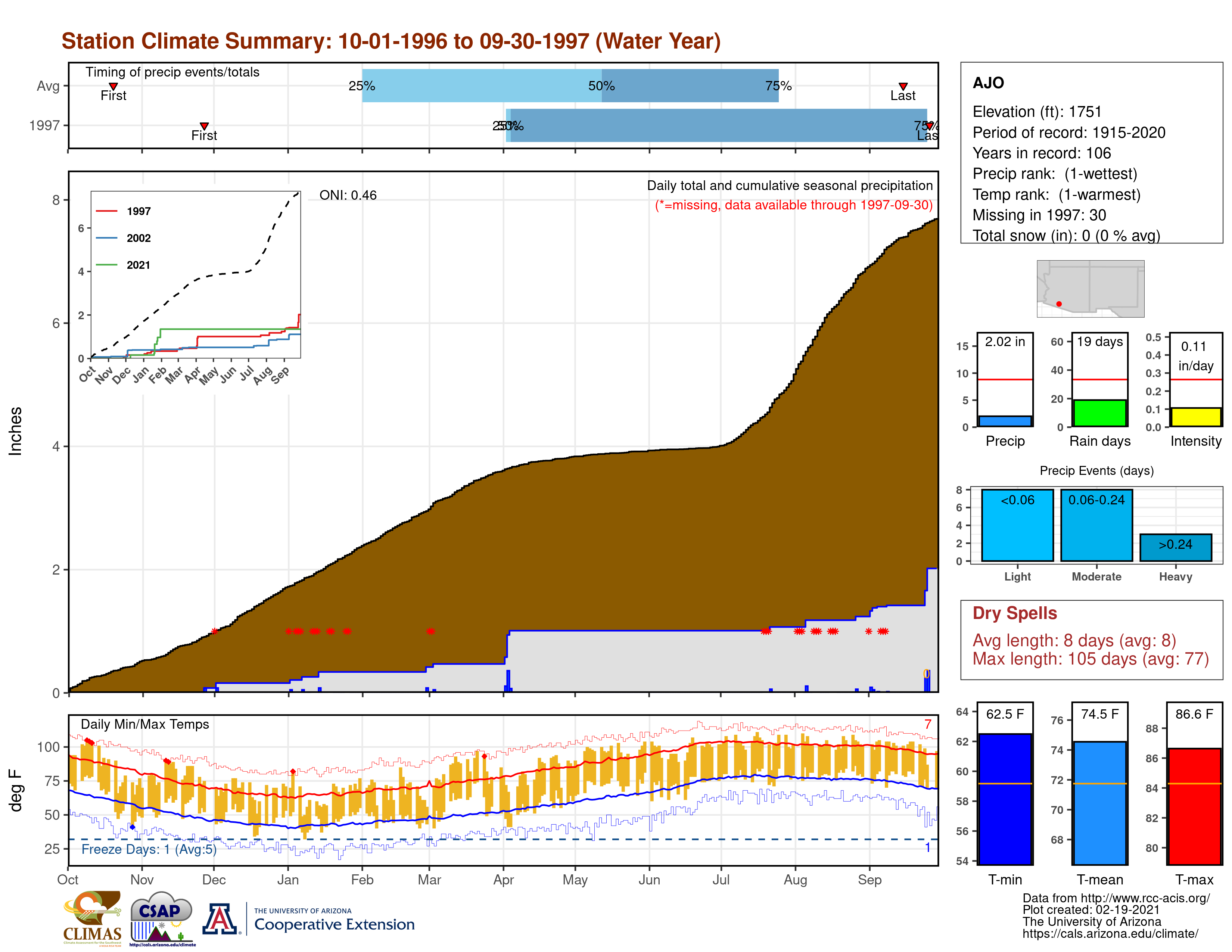Click the dark blue T-min bar
1232x952 pixels.
tap(1005, 799)
